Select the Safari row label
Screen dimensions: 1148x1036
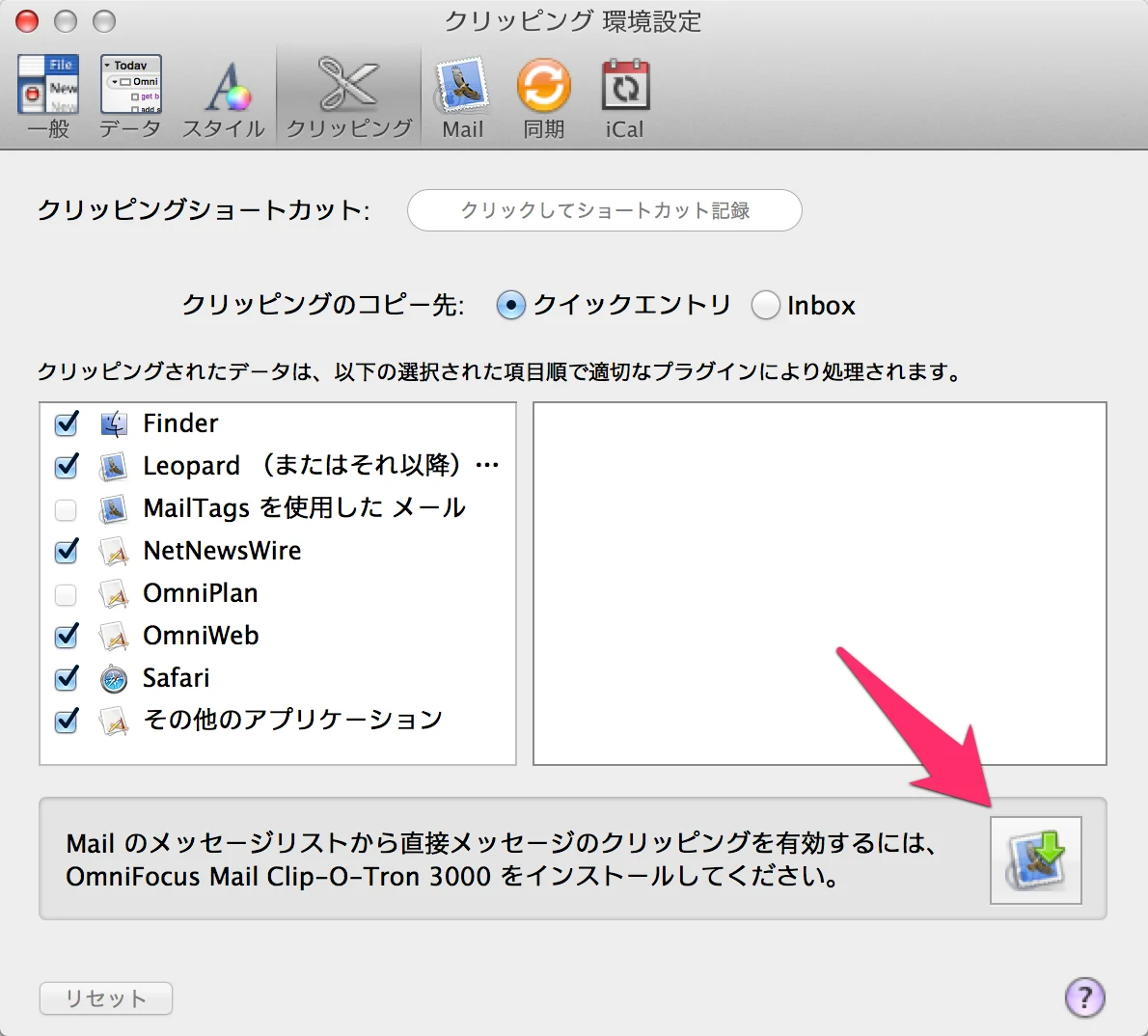point(176,678)
